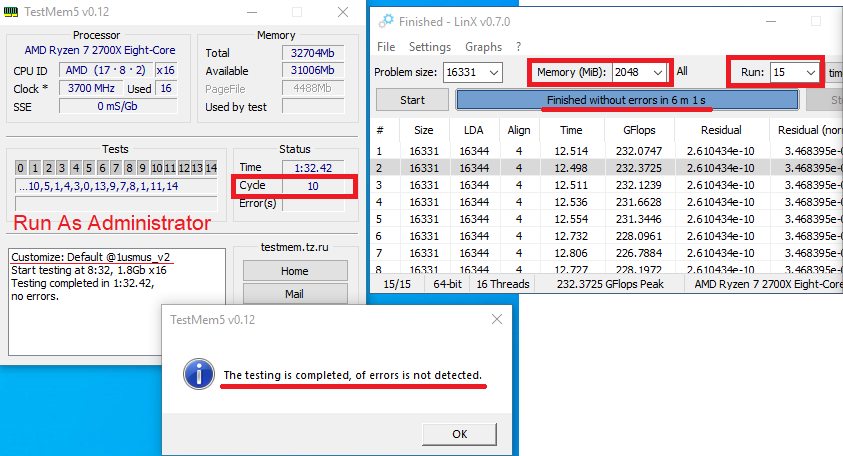Click the Total memory 32704Mb field
The height and width of the screenshot is (456, 843).
click(x=313, y=53)
